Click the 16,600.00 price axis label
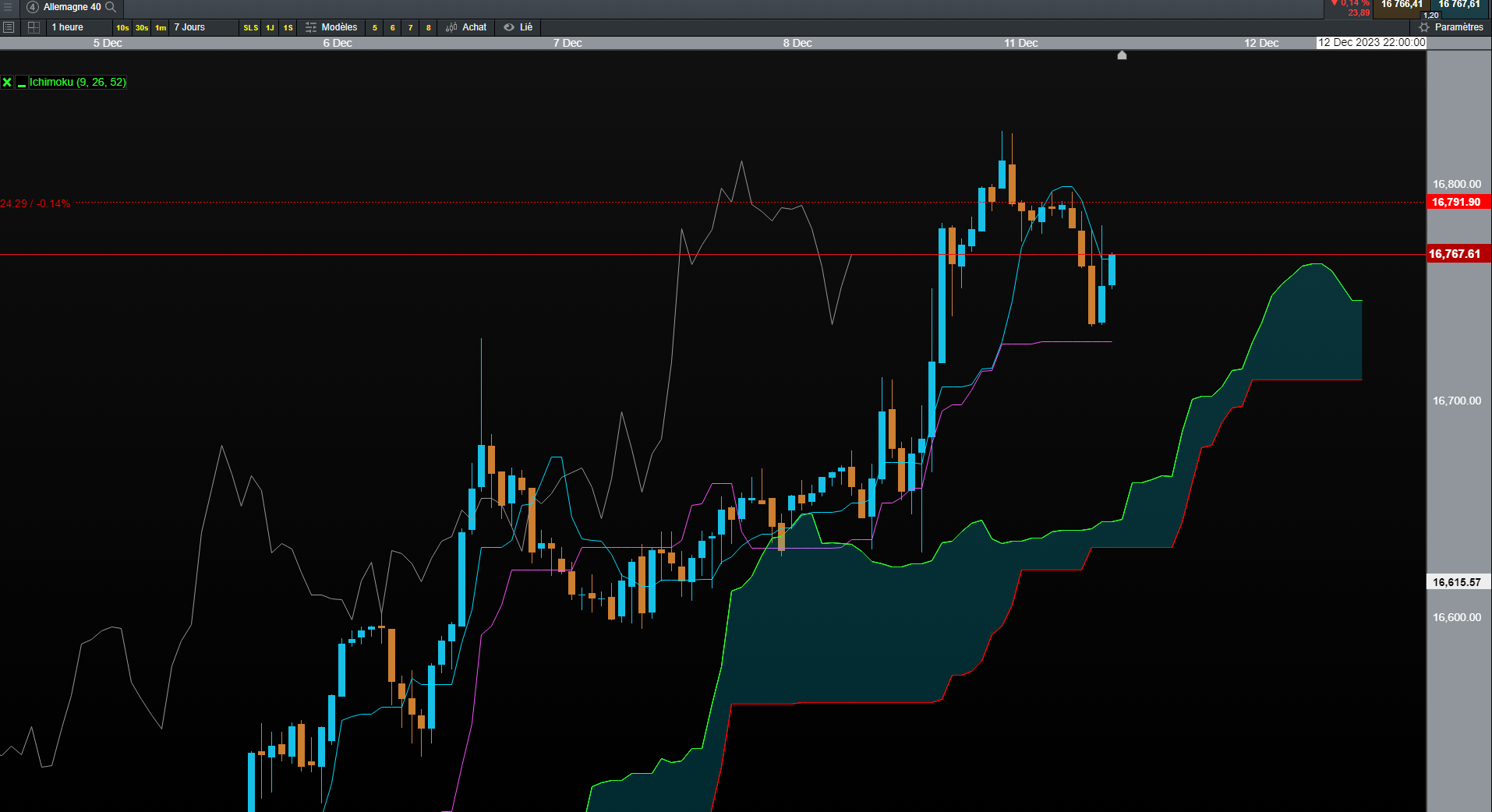 (x=1457, y=617)
